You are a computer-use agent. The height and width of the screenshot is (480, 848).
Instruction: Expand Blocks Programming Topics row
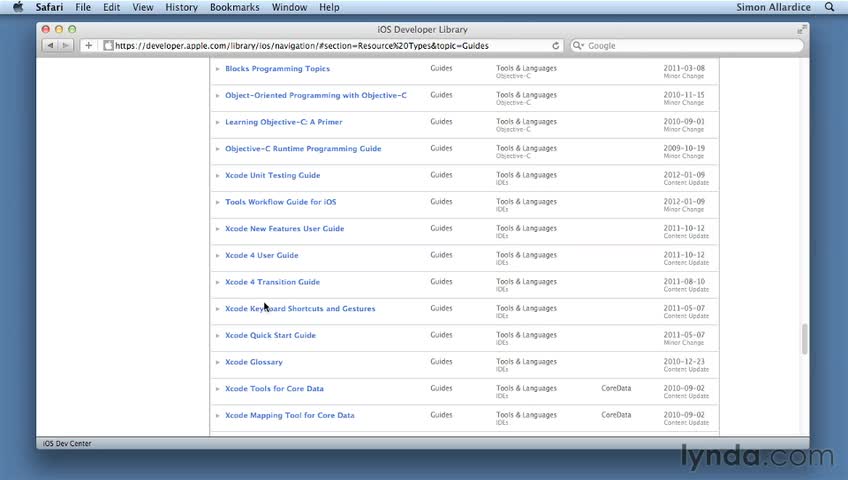[217, 69]
